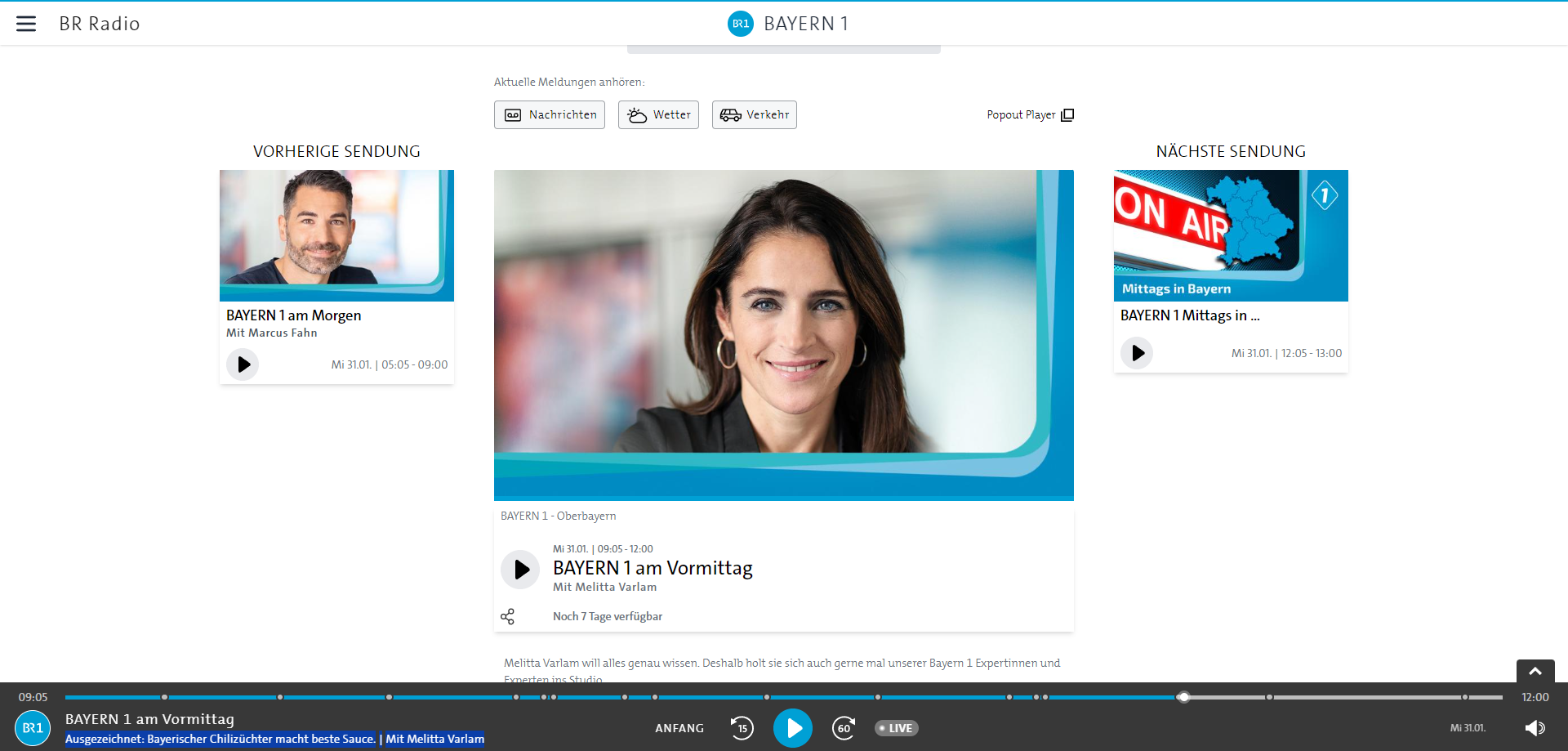The image size is (1568, 751).
Task: Switch to LIVE playback
Action: click(x=896, y=728)
